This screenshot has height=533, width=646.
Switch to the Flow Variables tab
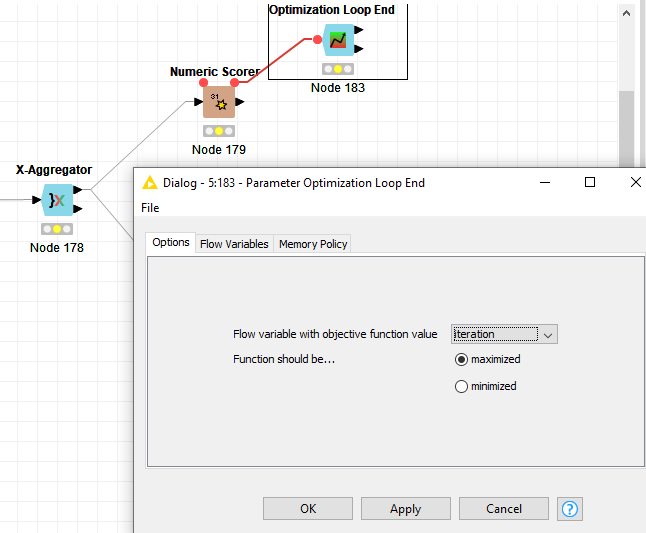234,244
